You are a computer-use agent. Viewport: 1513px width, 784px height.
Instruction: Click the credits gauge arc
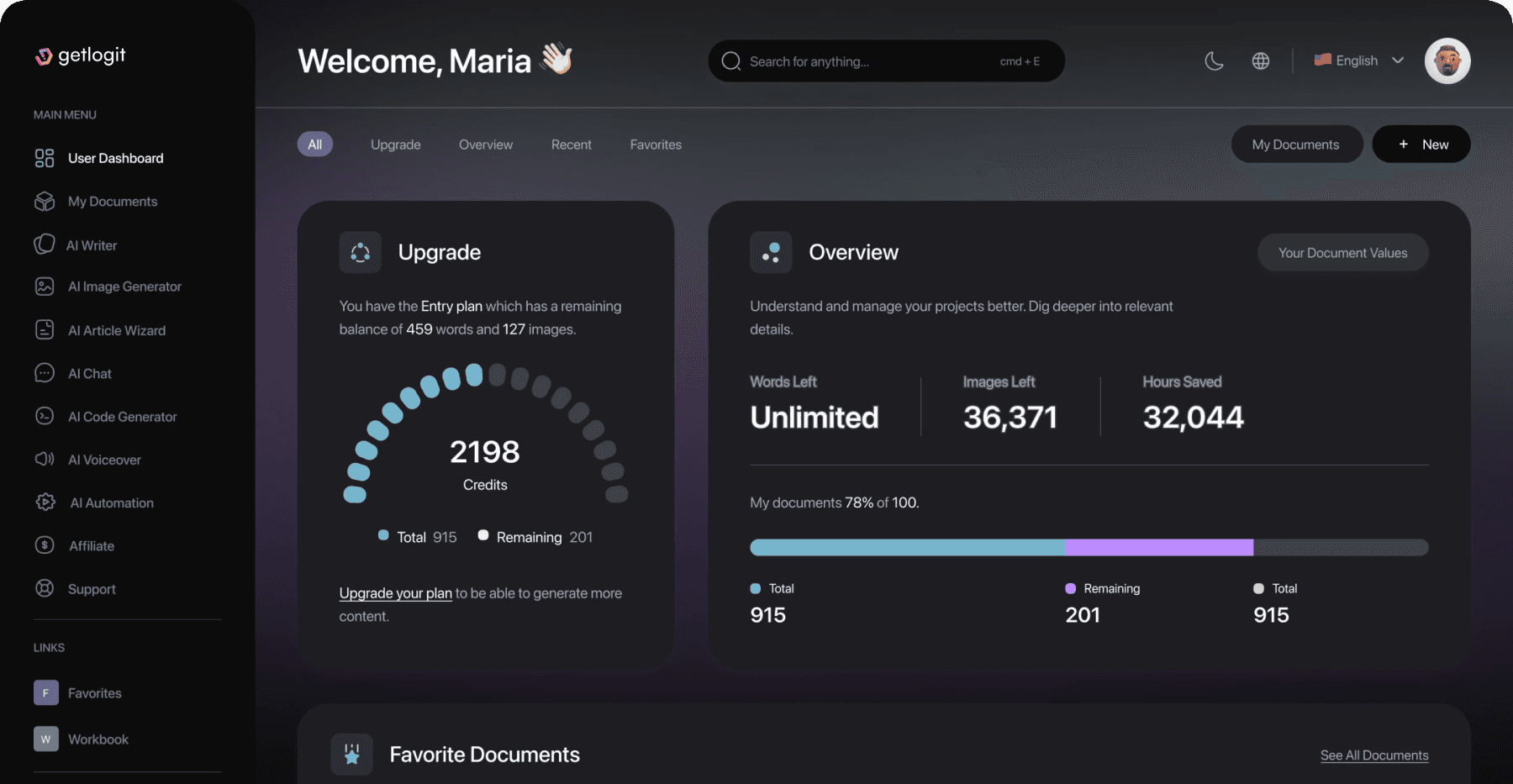coord(486,432)
